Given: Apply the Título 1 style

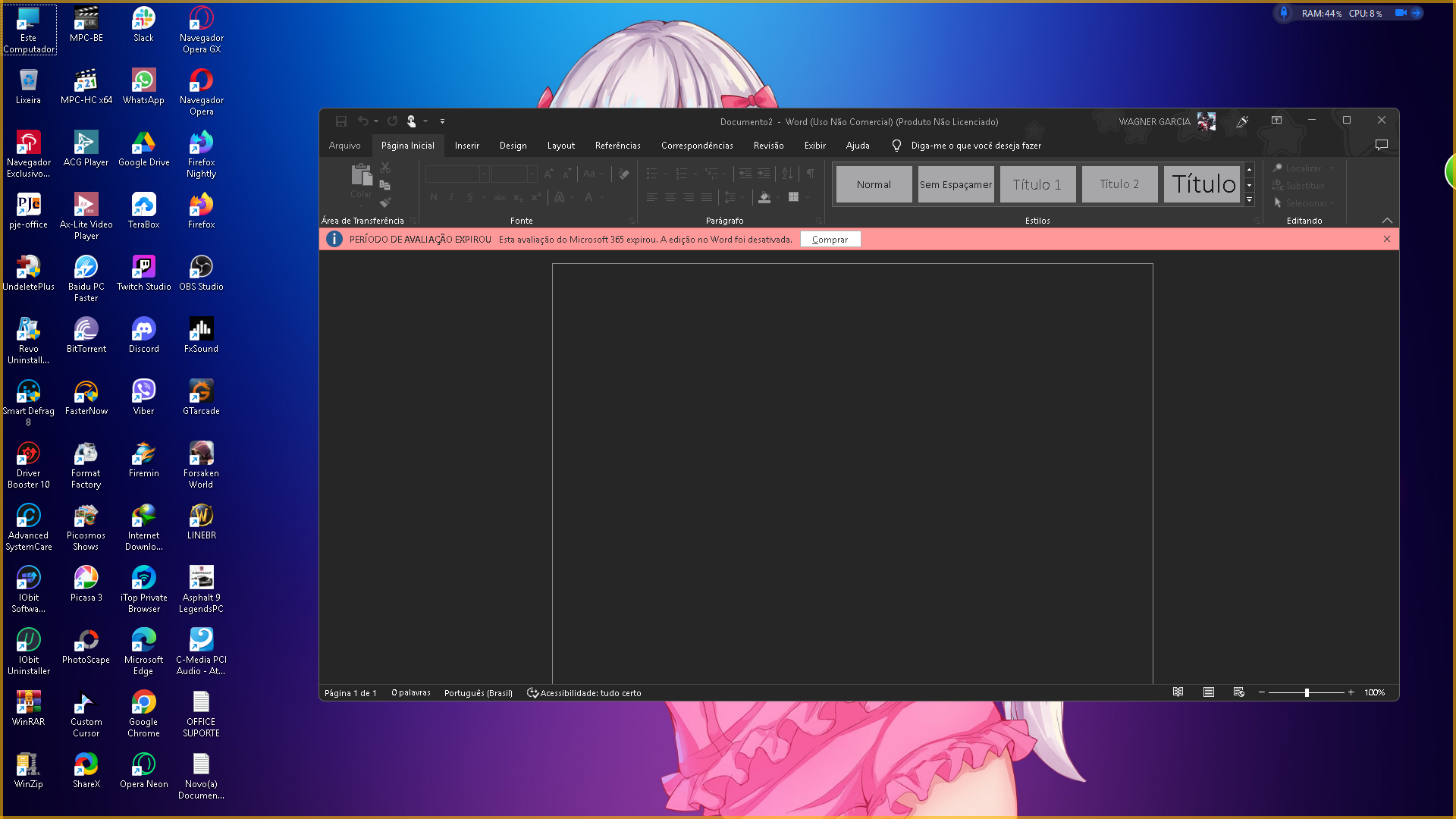Looking at the screenshot, I should pyautogui.click(x=1037, y=184).
